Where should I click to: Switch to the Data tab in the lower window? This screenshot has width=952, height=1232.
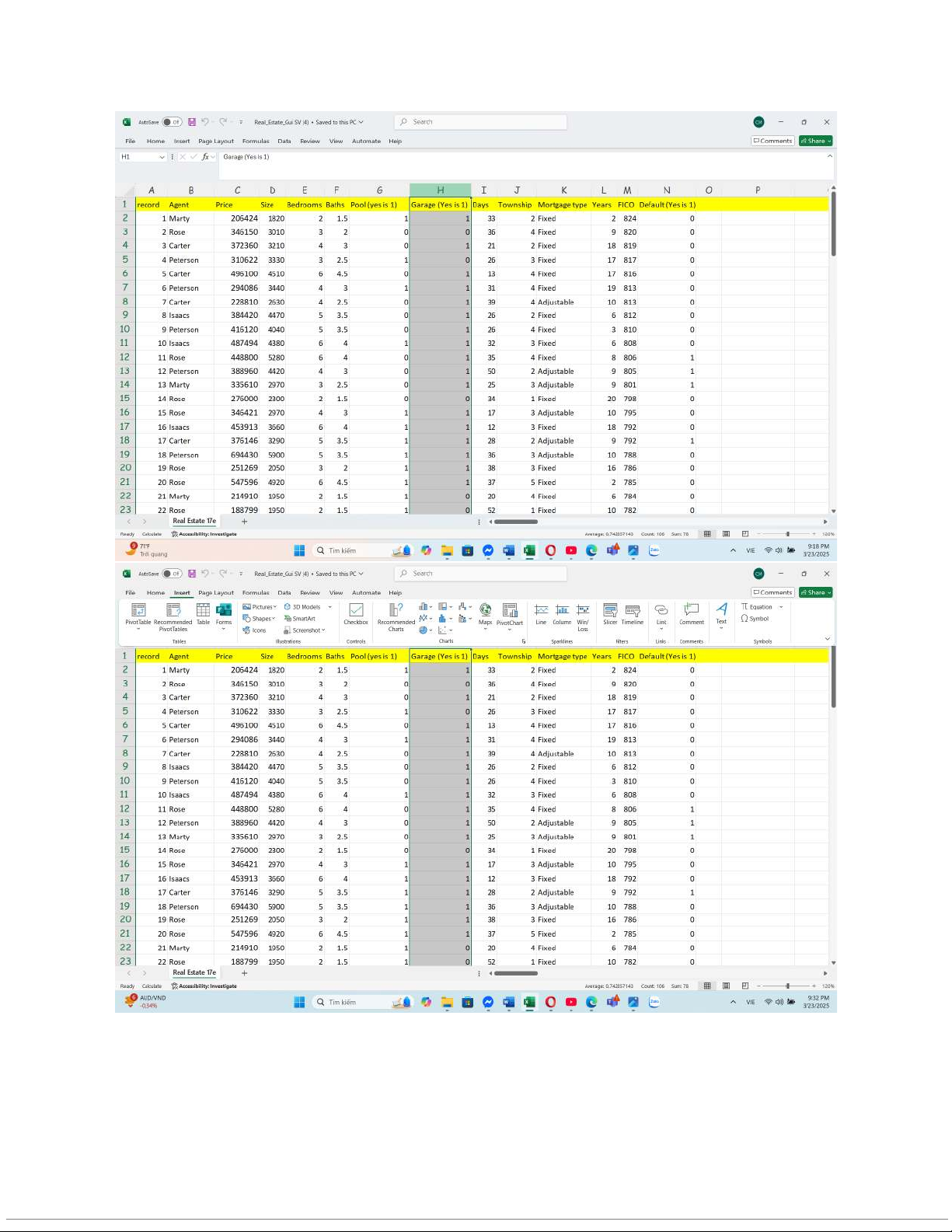coord(284,593)
